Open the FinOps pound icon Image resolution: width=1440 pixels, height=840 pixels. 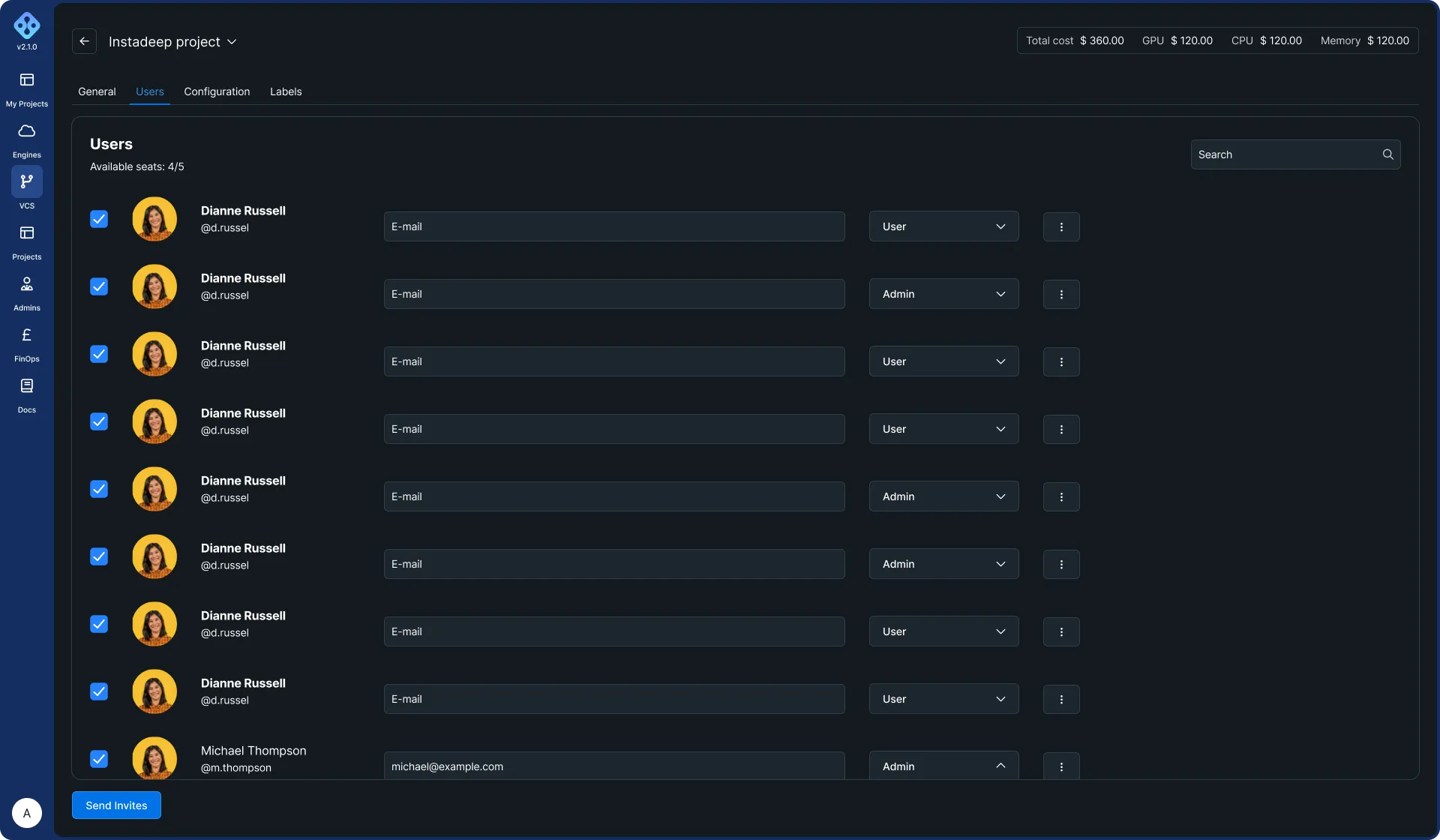click(x=27, y=335)
